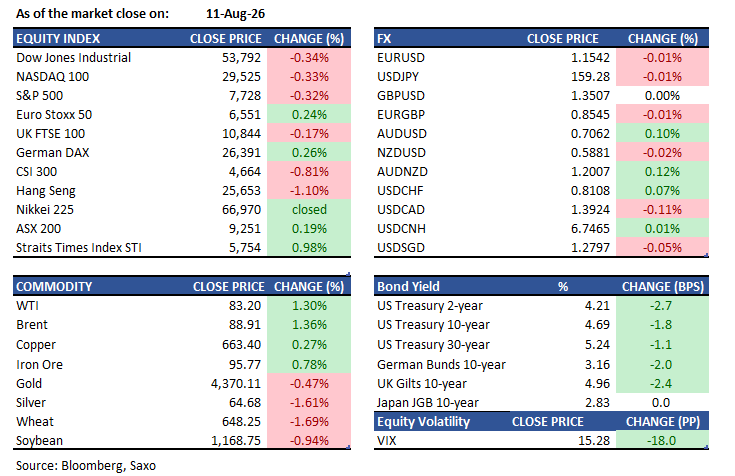Select Straits Times Index STI change 0.98%

(309, 248)
